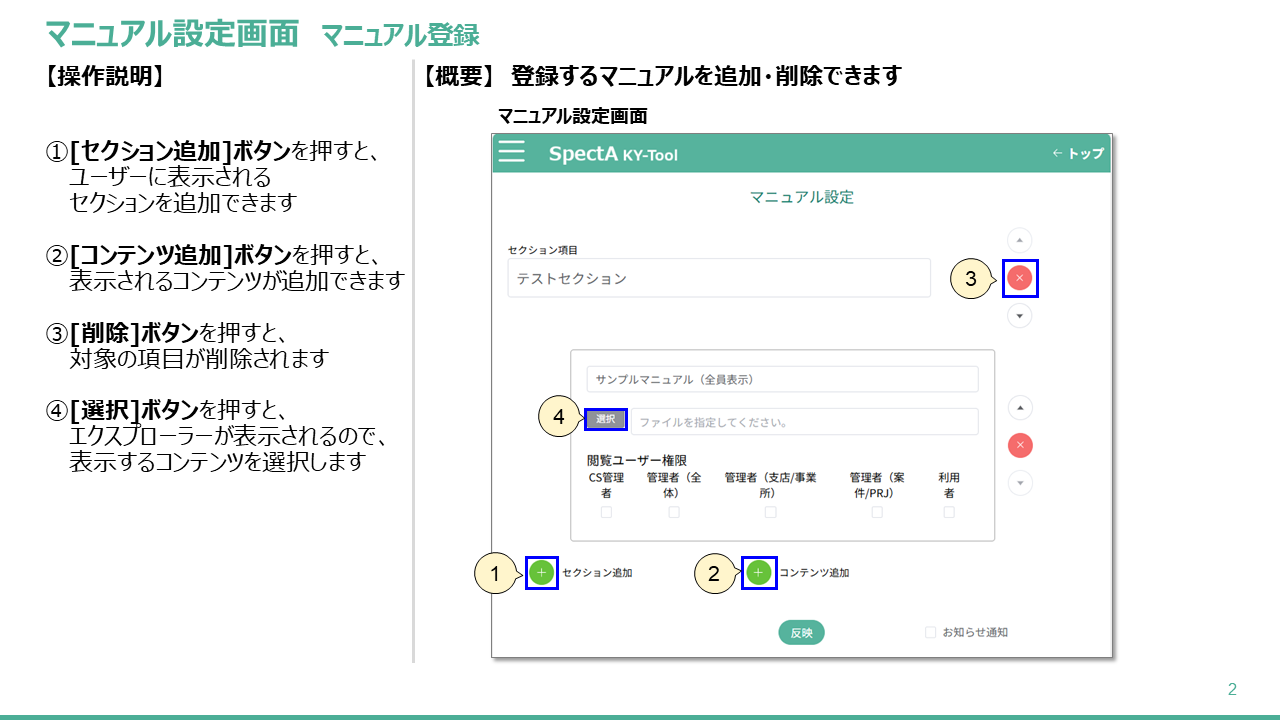Screen dimensions: 1280x720
Task: Go back via the トップ link
Action: click(x=1078, y=153)
